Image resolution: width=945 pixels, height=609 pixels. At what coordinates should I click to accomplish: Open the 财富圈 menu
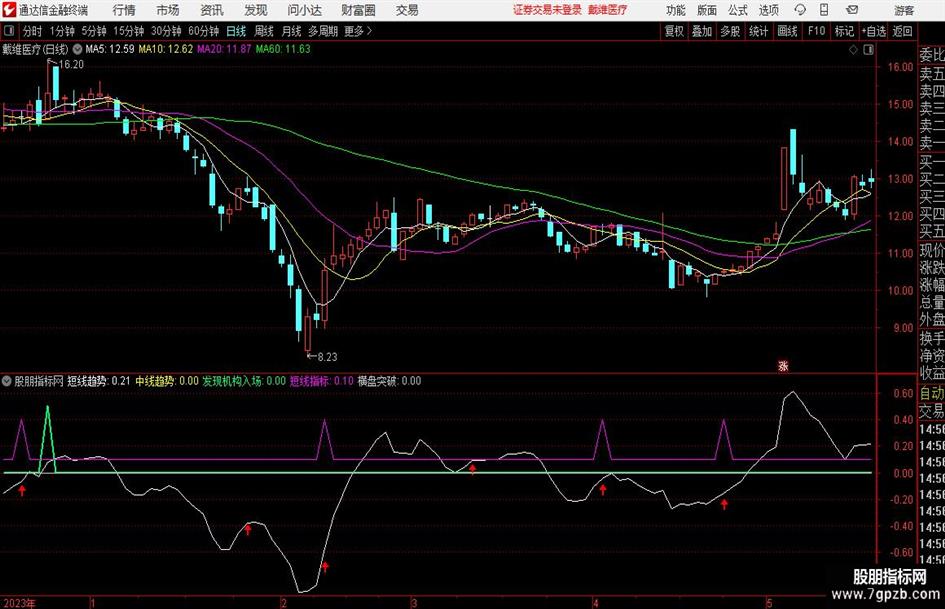click(x=358, y=10)
